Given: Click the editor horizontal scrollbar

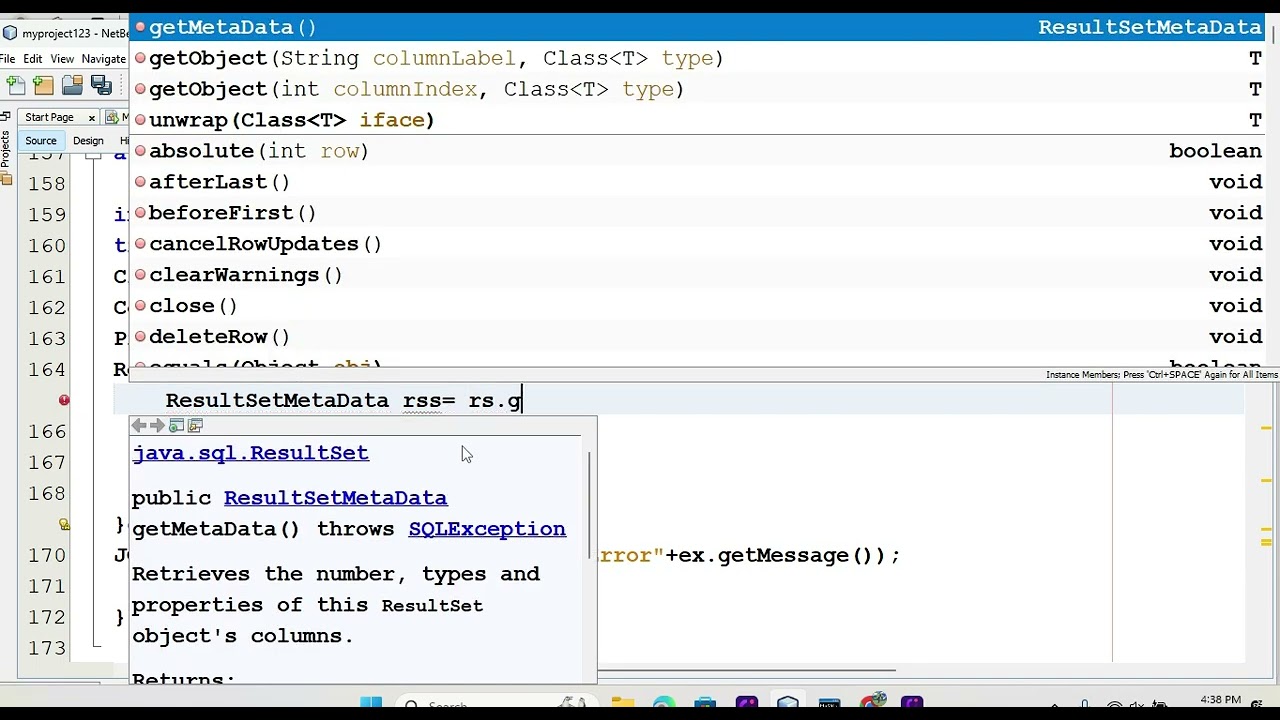Looking at the screenshot, I should click(x=745, y=672).
